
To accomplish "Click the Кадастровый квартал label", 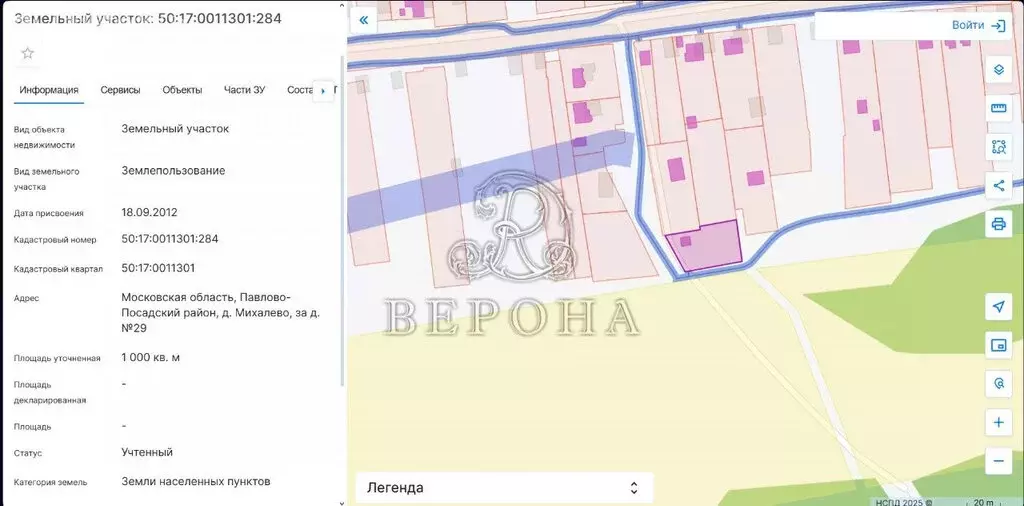I will 58,269.
